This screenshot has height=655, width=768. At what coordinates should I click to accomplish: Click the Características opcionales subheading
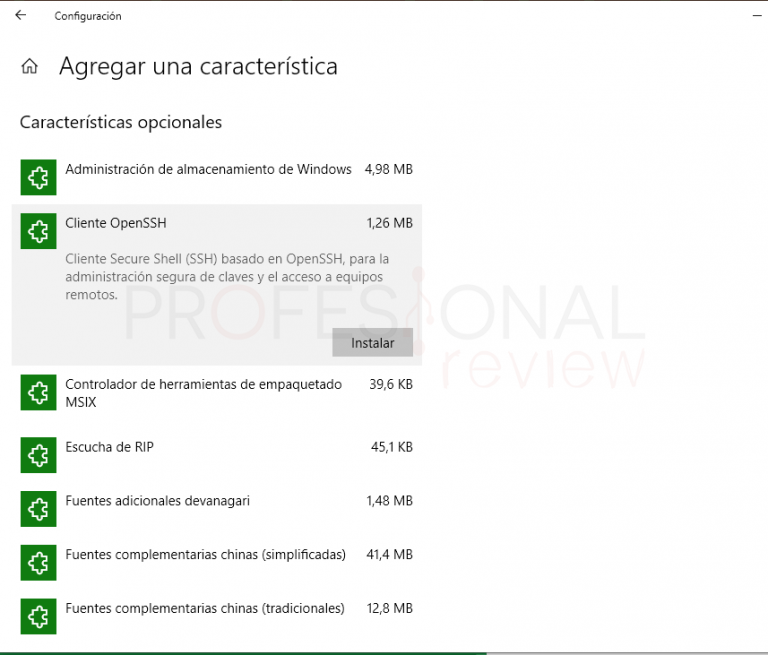click(x=120, y=122)
